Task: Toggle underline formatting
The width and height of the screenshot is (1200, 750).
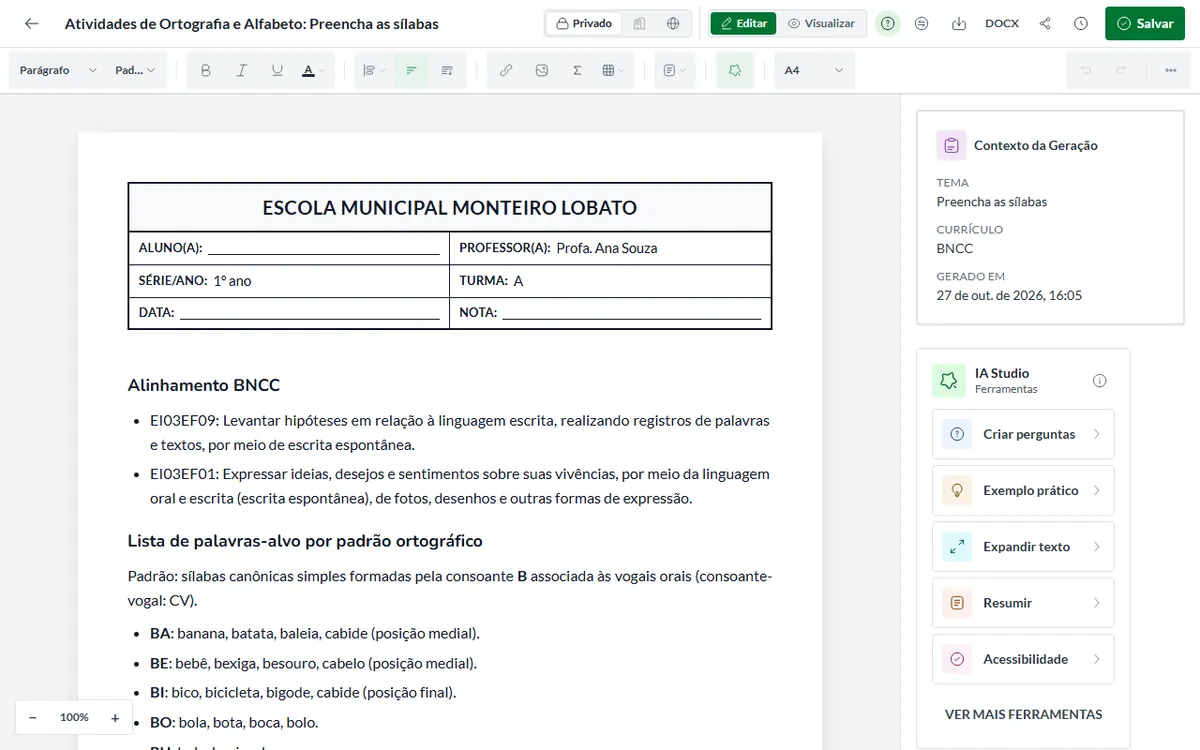Action: (x=277, y=70)
